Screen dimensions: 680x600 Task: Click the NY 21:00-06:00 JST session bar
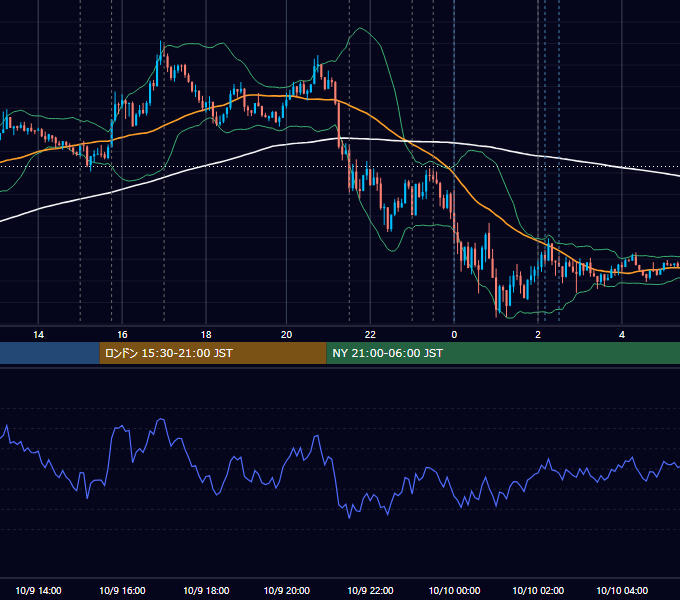pos(503,353)
